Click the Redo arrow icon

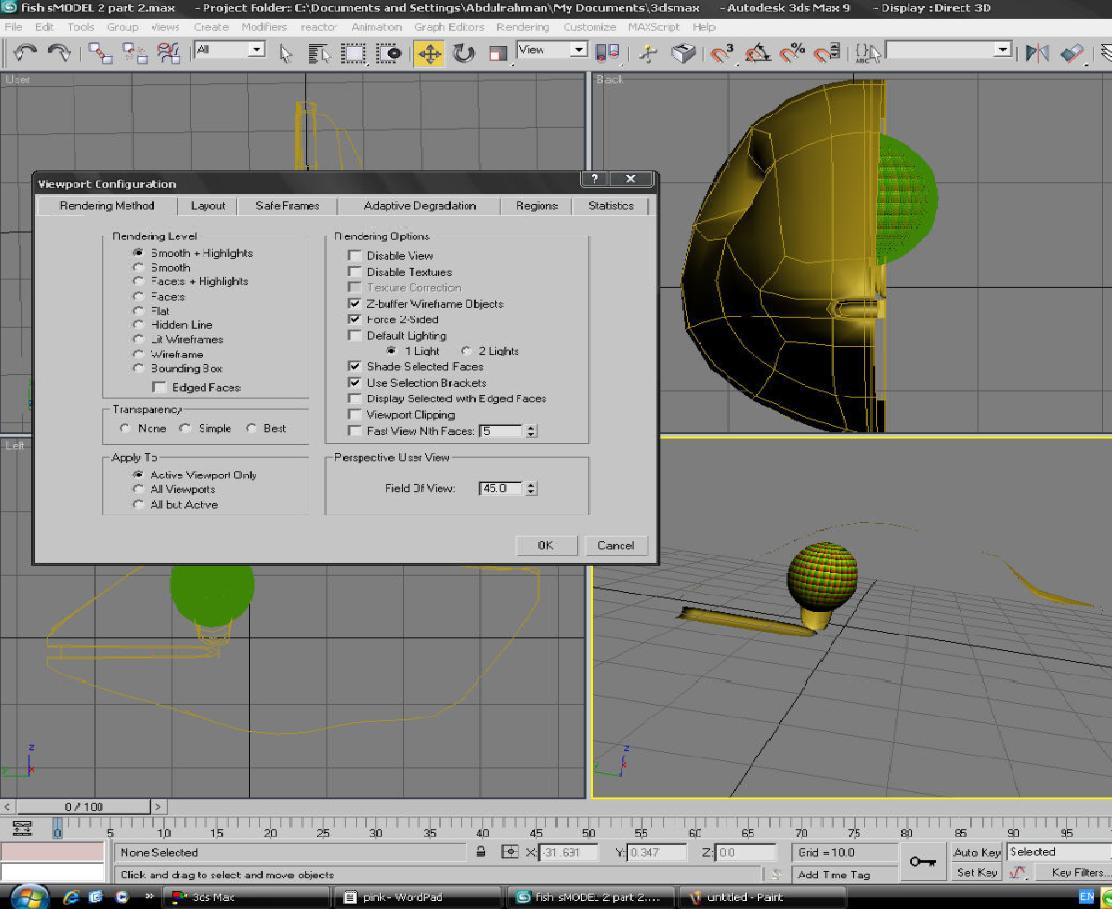[59, 53]
